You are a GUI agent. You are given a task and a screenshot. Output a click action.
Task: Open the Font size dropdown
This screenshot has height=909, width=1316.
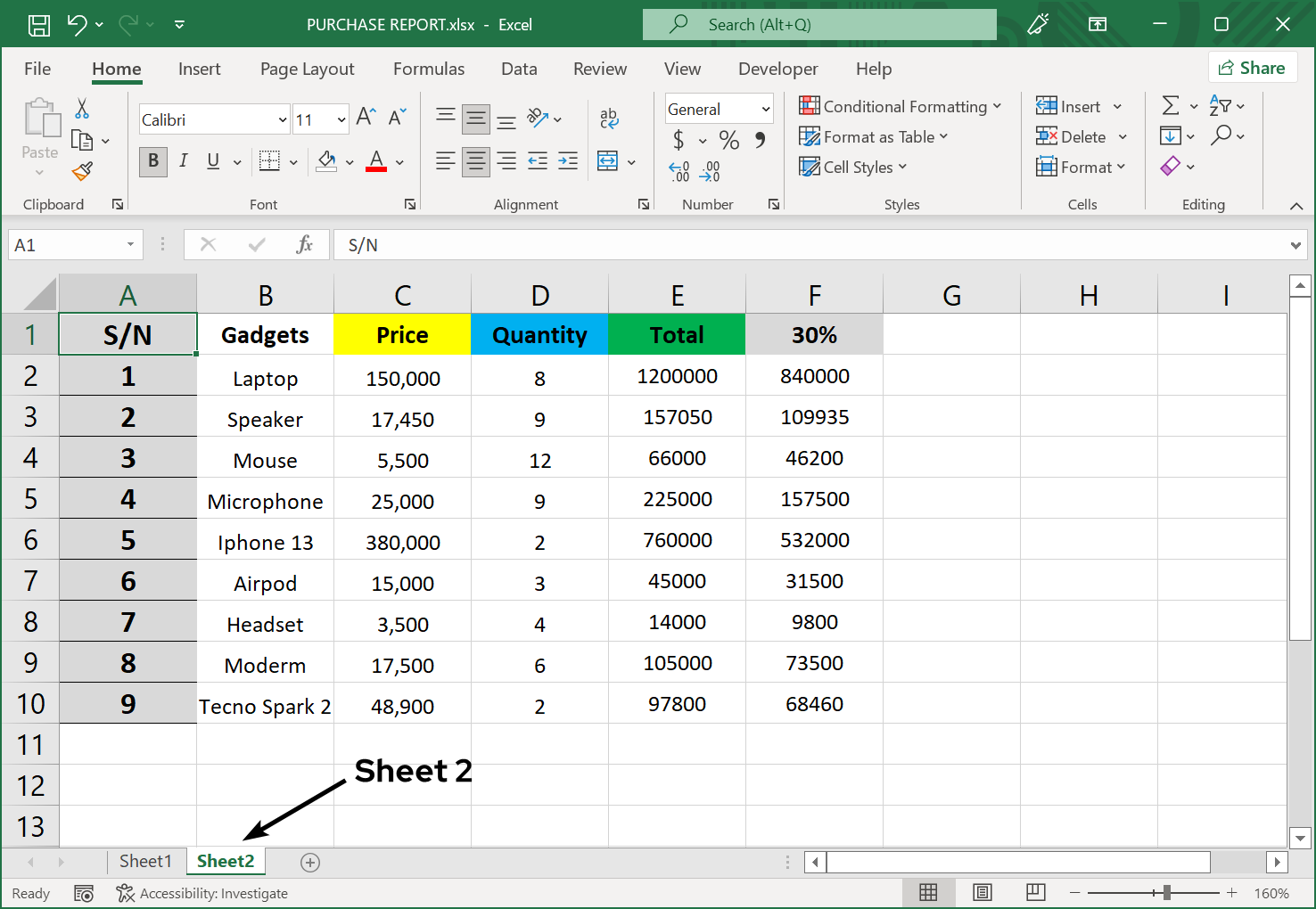[341, 119]
